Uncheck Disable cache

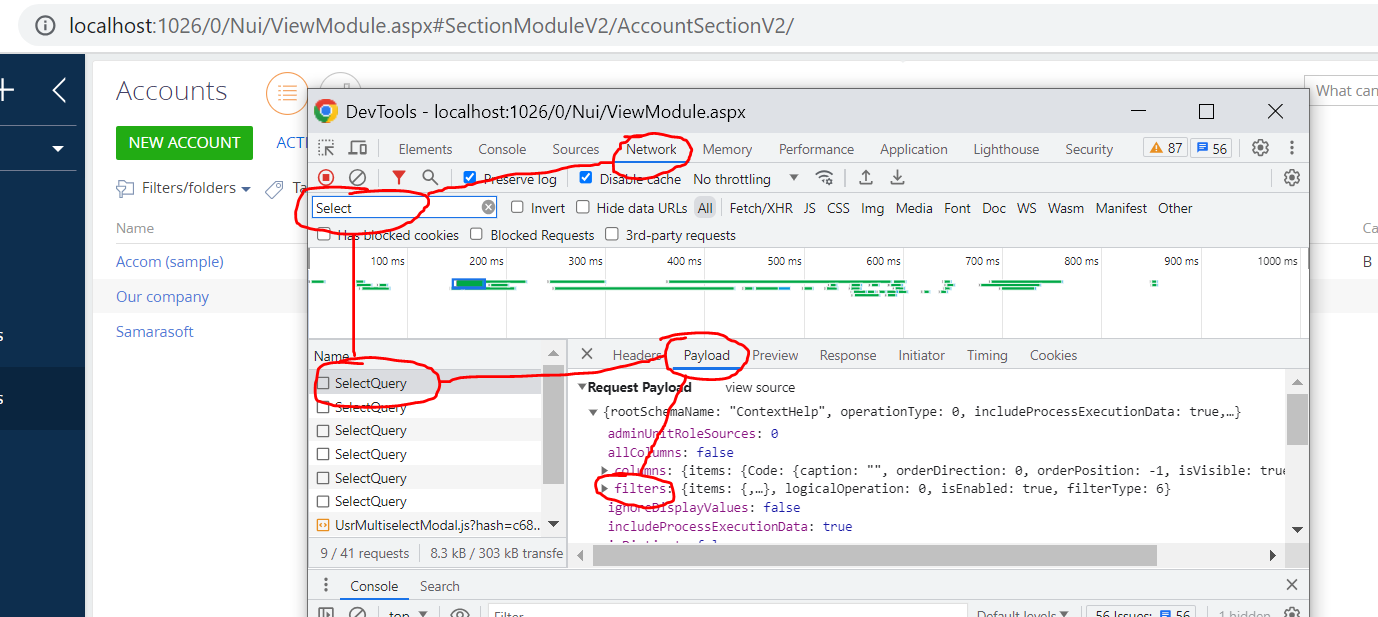tap(585, 177)
